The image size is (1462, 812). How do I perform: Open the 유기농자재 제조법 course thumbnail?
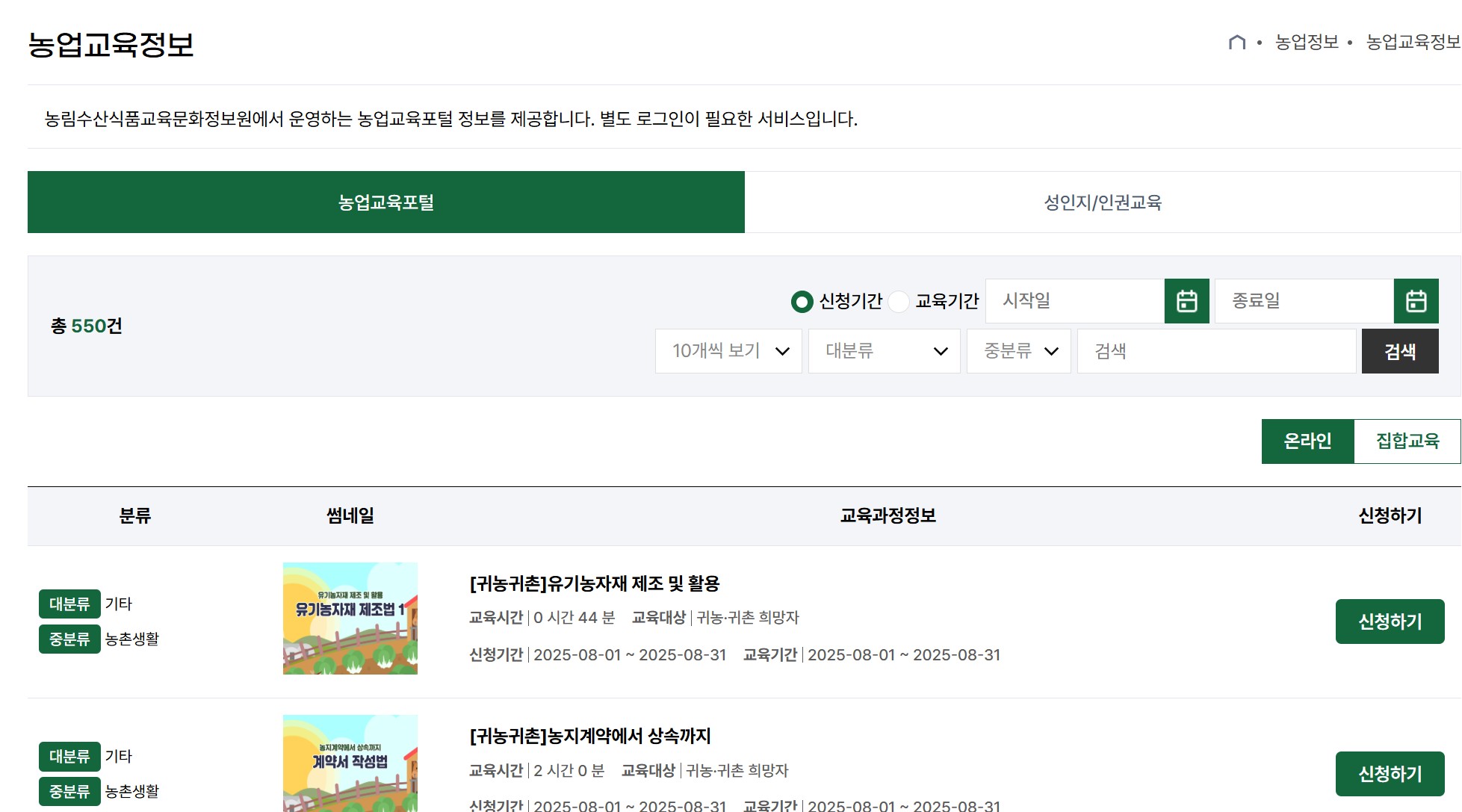350,619
